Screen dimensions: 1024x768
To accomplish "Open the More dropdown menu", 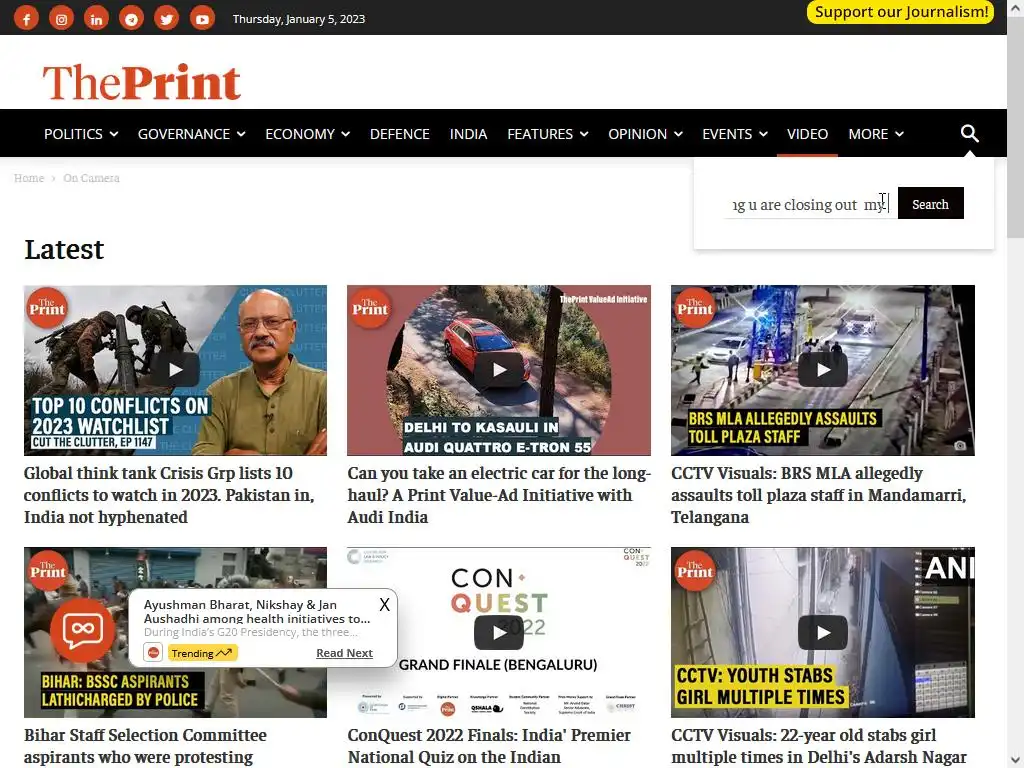I will pyautogui.click(x=876, y=134).
